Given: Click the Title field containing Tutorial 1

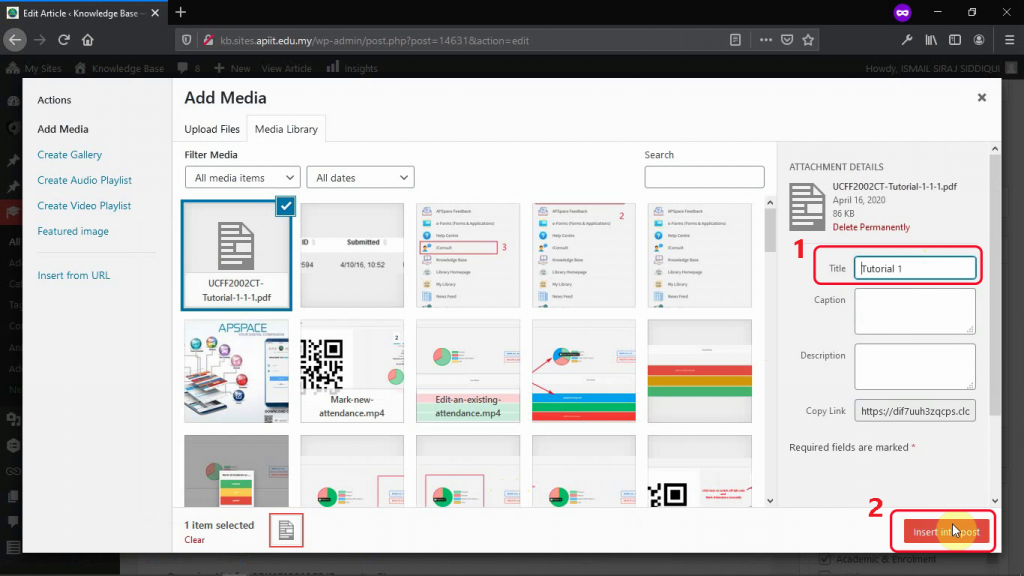Looking at the screenshot, I should (915, 268).
